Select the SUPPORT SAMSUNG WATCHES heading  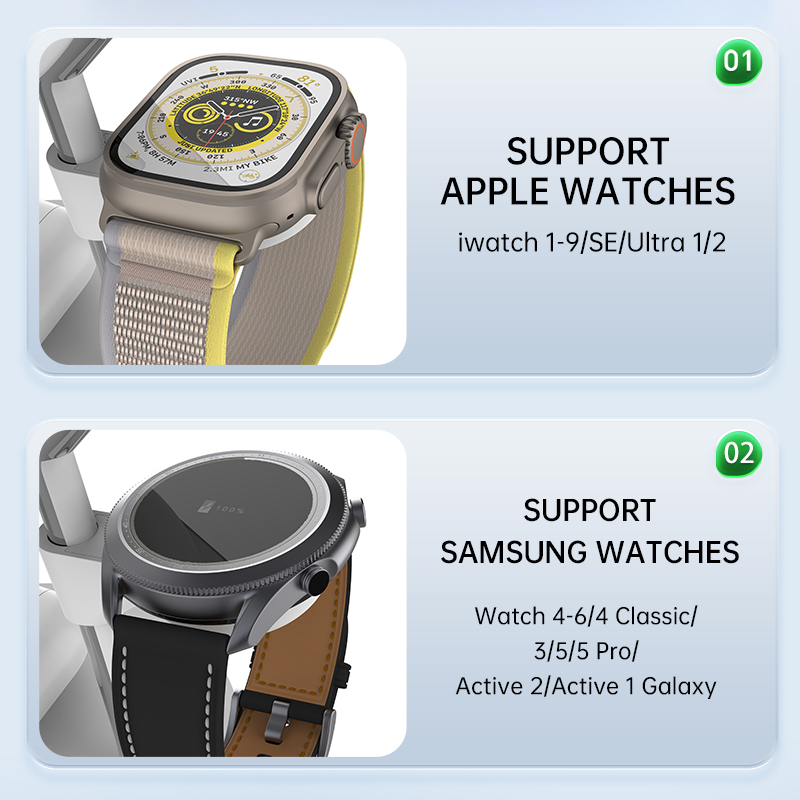[x=590, y=531]
